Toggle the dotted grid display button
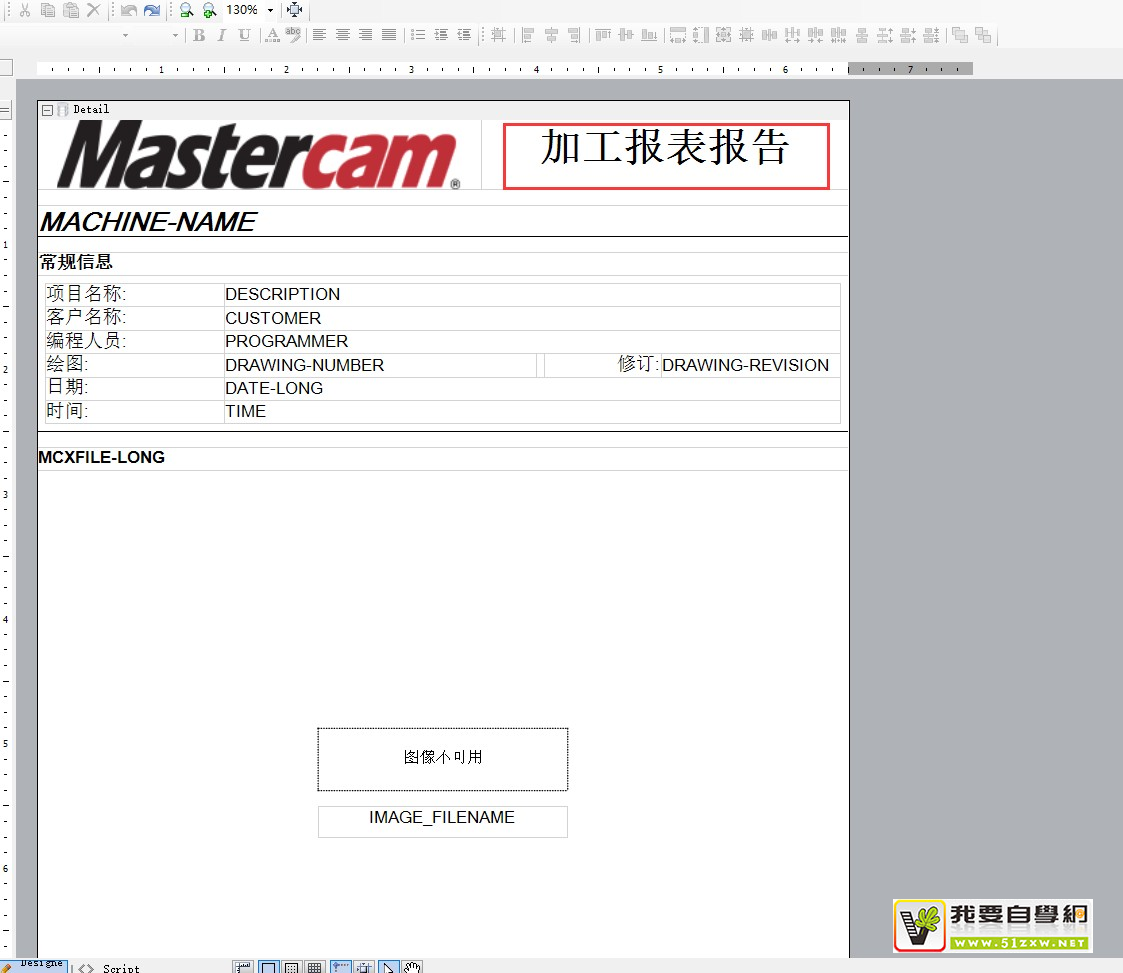 coord(291,967)
